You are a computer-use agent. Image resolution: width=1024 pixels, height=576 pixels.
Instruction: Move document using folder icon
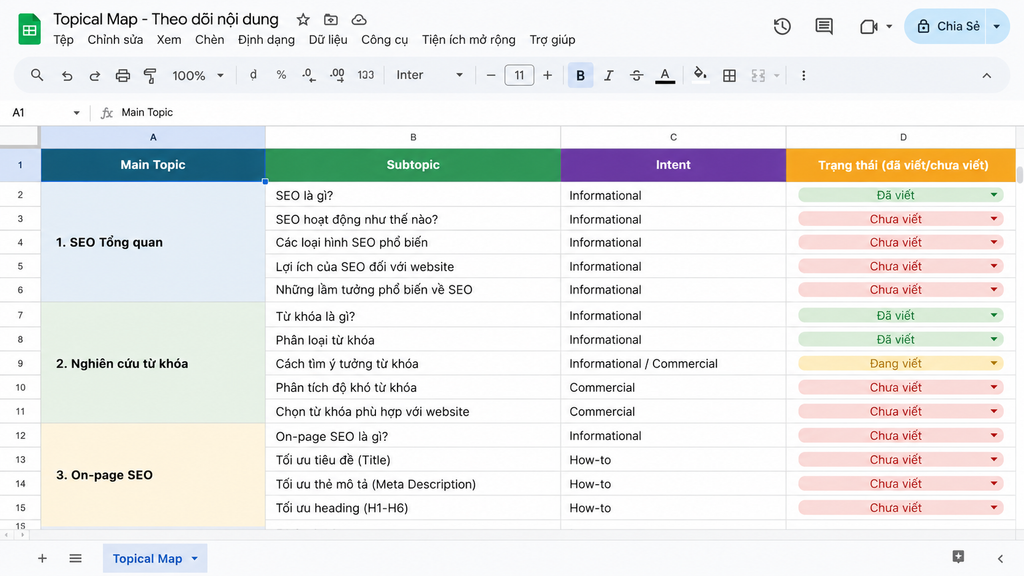[x=331, y=20]
